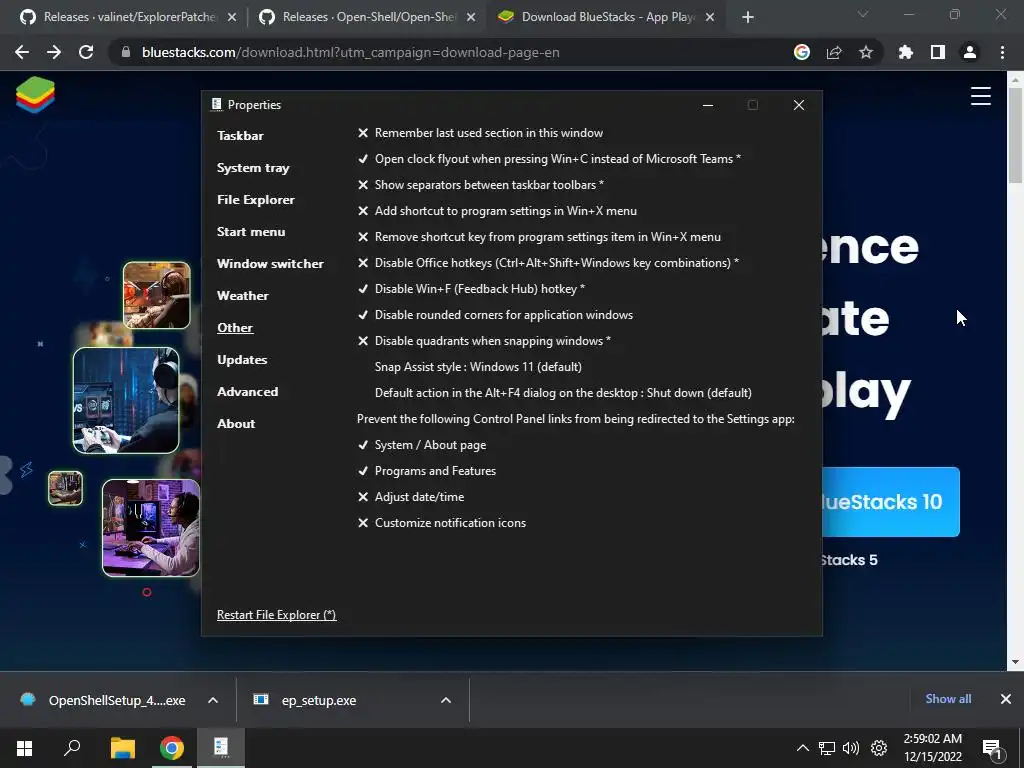This screenshot has height=768, width=1024.
Task: Expand ep_setup.exe download options chevron
Action: click(446, 700)
